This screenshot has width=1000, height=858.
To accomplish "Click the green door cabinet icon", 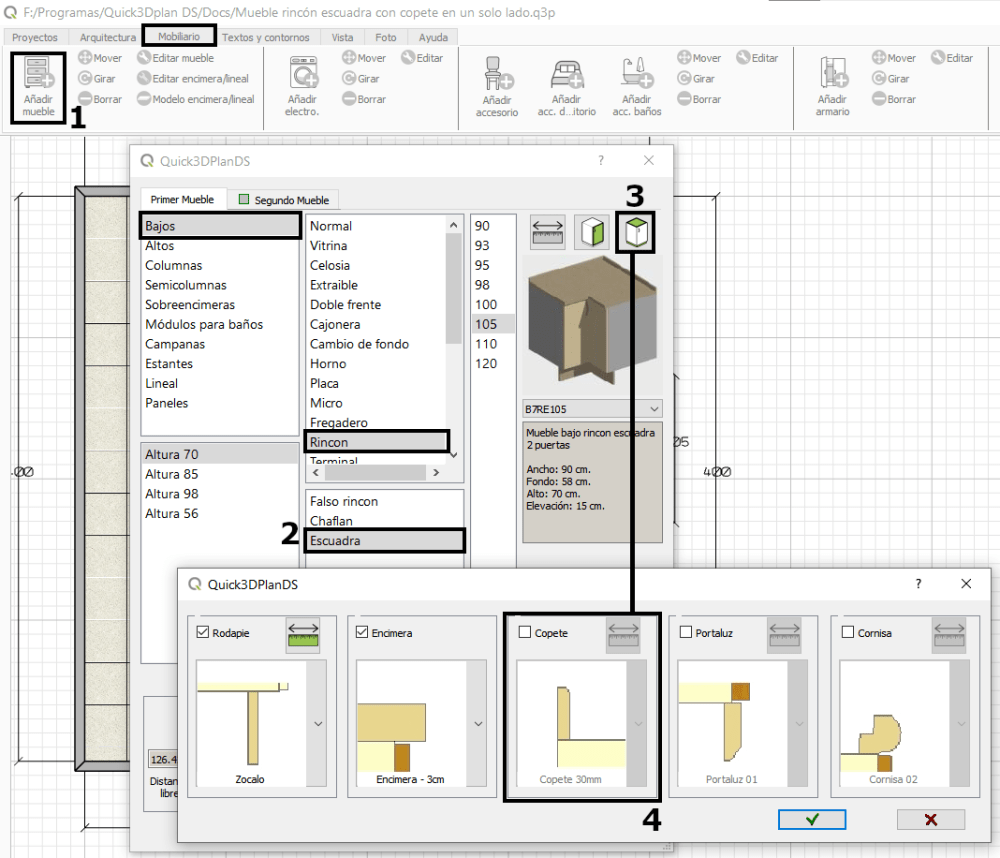I will point(592,232).
